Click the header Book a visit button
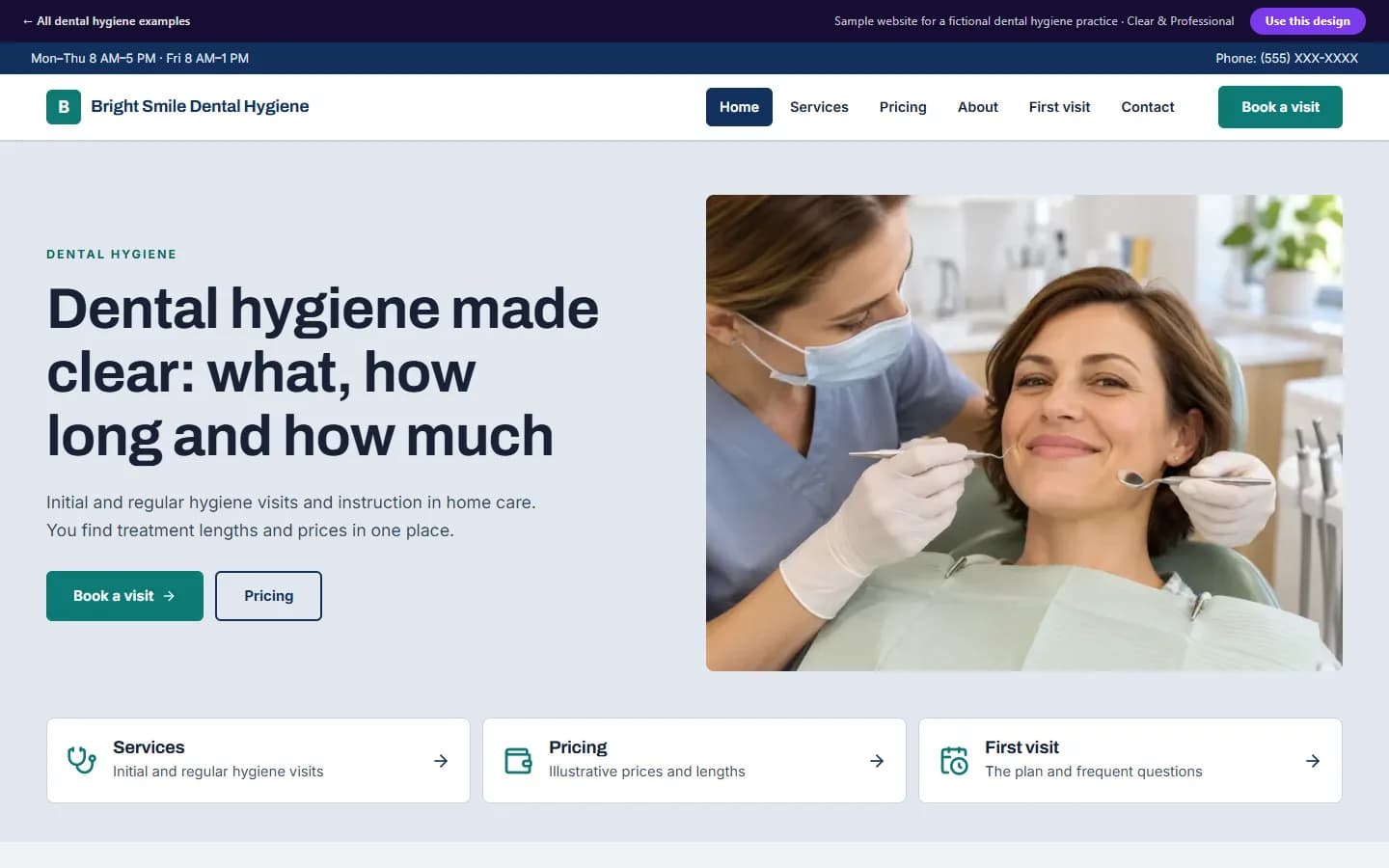1389x868 pixels. pyautogui.click(x=1280, y=107)
